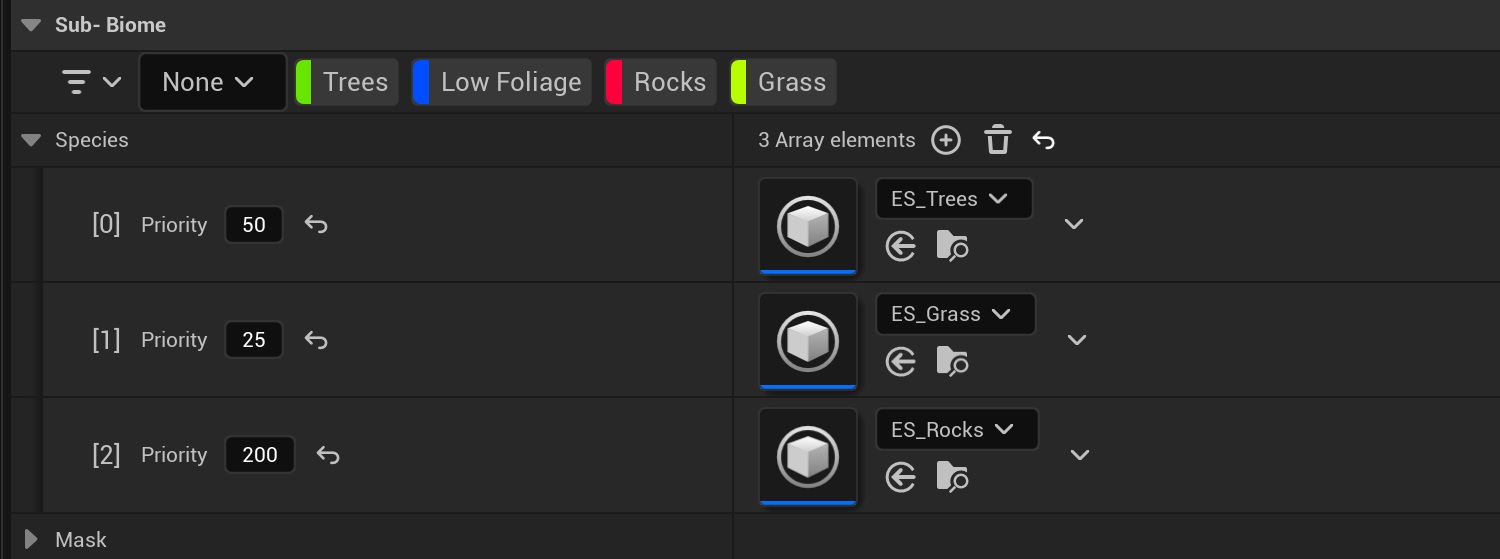Reset priority 200 value to default

[x=328, y=456]
